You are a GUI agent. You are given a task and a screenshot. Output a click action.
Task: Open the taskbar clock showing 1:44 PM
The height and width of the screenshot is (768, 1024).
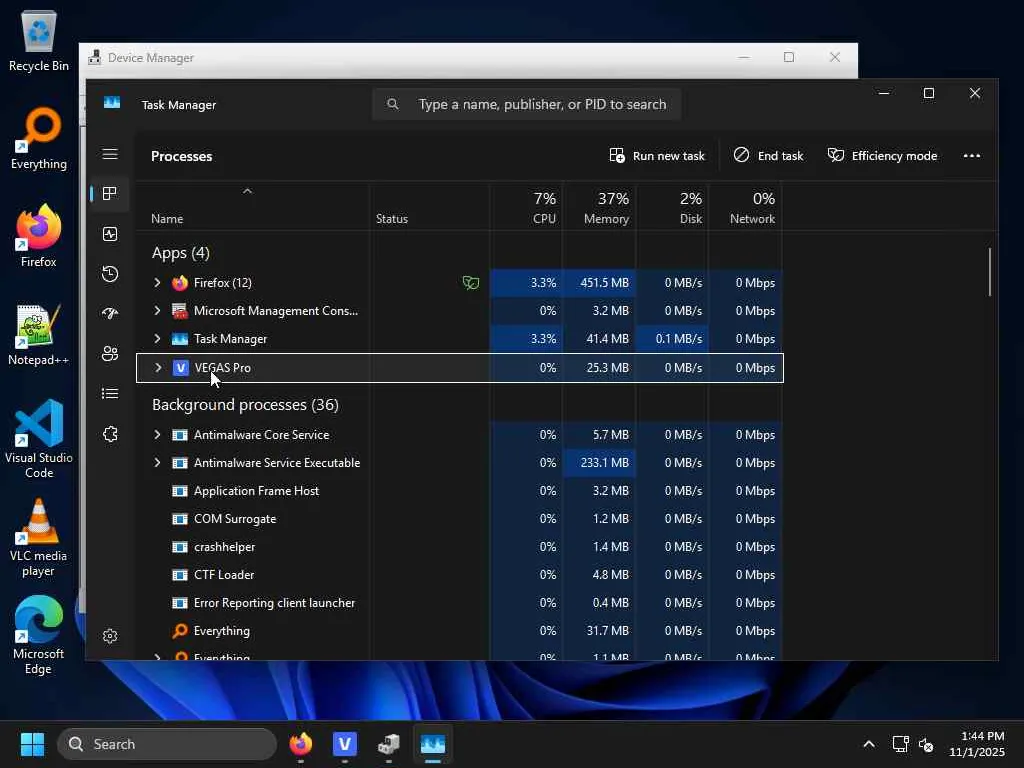coord(976,744)
